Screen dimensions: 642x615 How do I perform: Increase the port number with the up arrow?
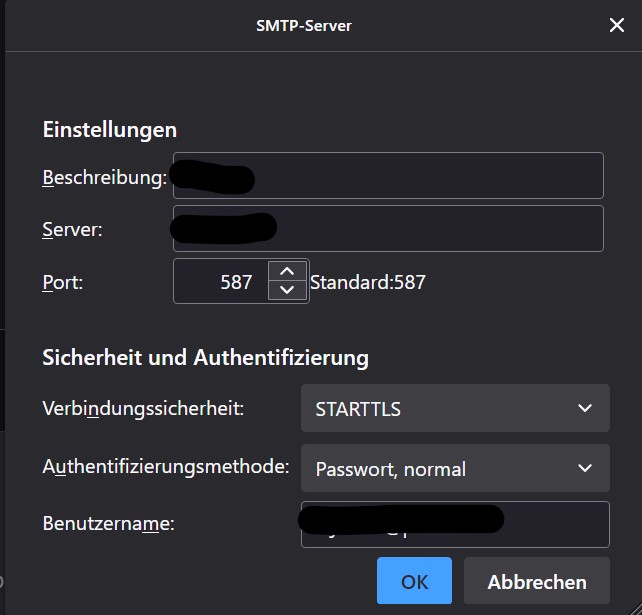(288, 271)
